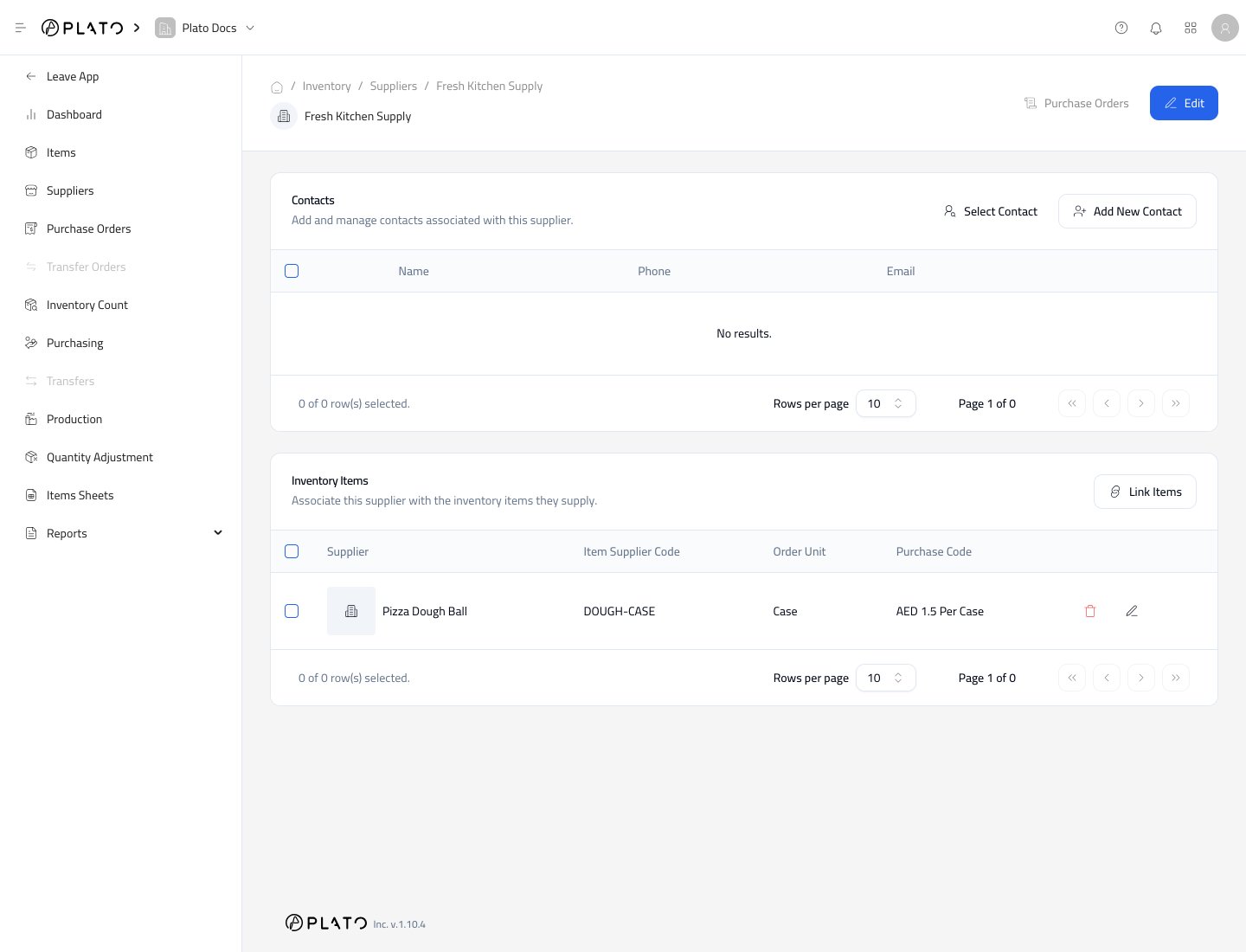Click Transfers in sidebar
Image resolution: width=1246 pixels, height=952 pixels.
point(121,381)
